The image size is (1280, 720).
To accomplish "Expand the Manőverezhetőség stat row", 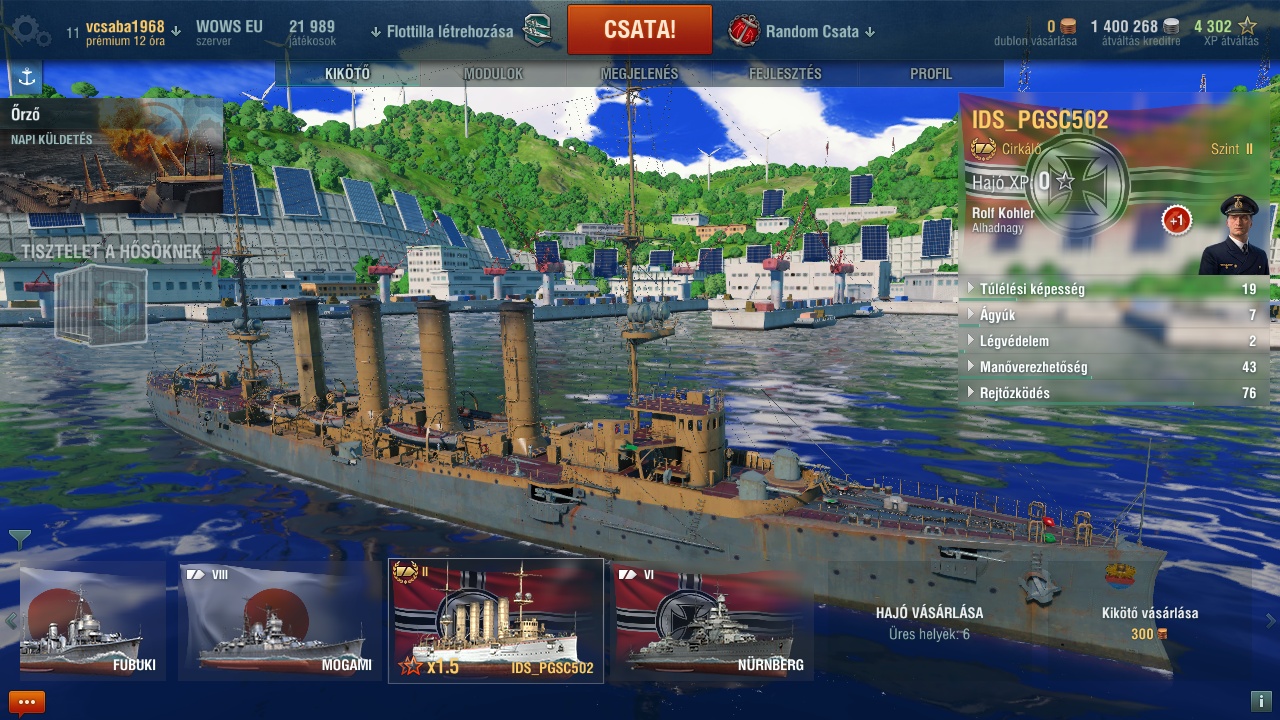I will coord(1112,367).
